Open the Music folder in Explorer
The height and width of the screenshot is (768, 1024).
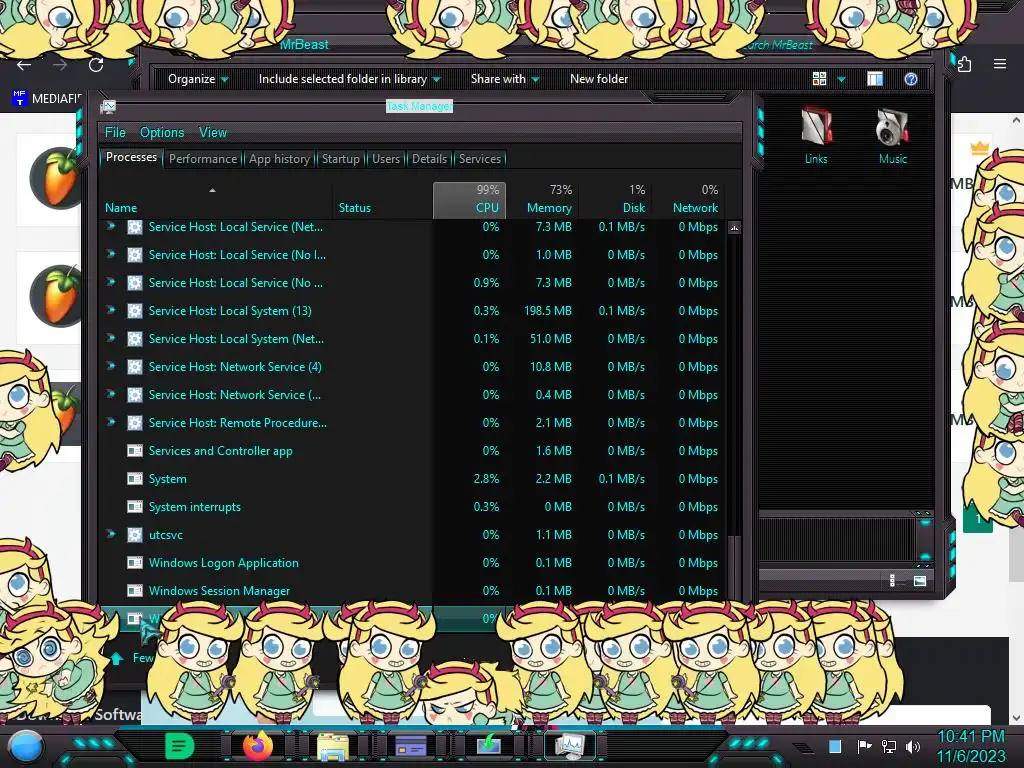893,135
